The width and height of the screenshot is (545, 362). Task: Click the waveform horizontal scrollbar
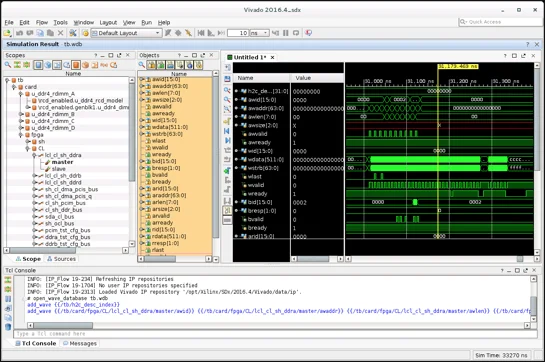coord(439,259)
